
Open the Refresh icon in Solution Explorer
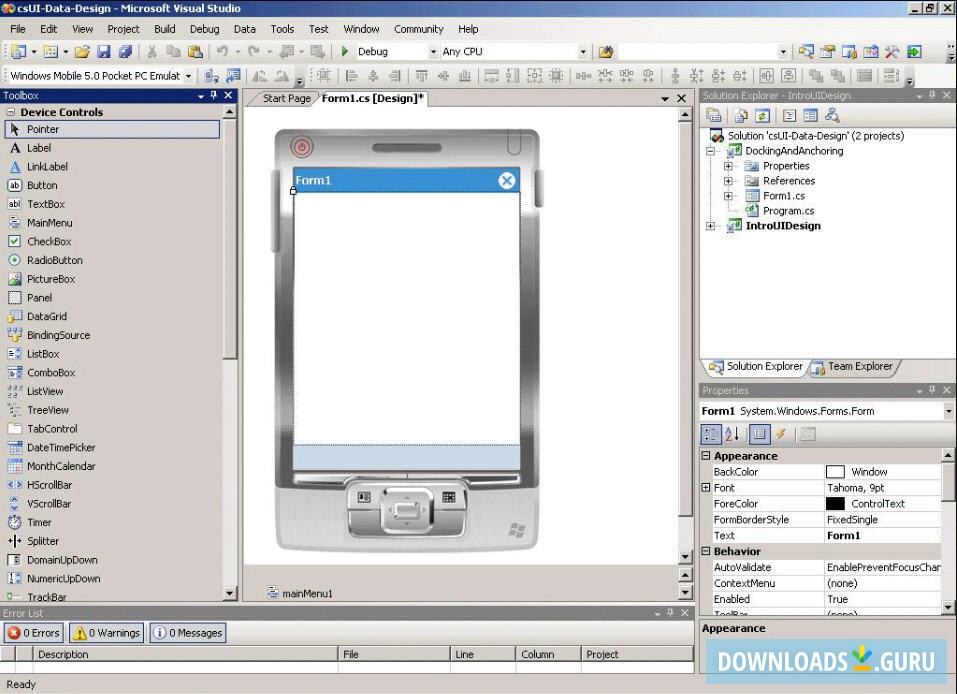[762, 115]
